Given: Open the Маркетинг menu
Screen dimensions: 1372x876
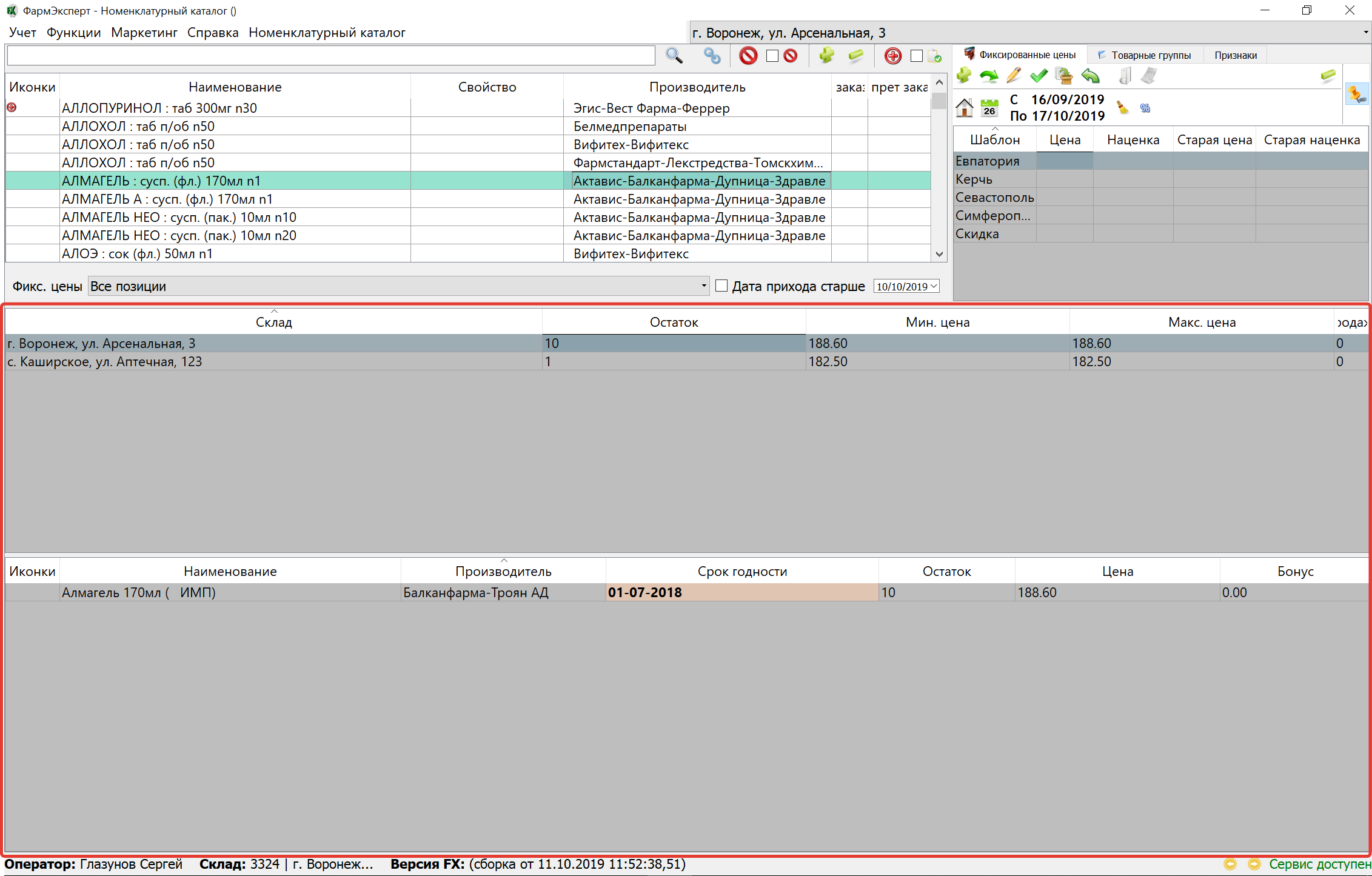Looking at the screenshot, I should point(144,33).
